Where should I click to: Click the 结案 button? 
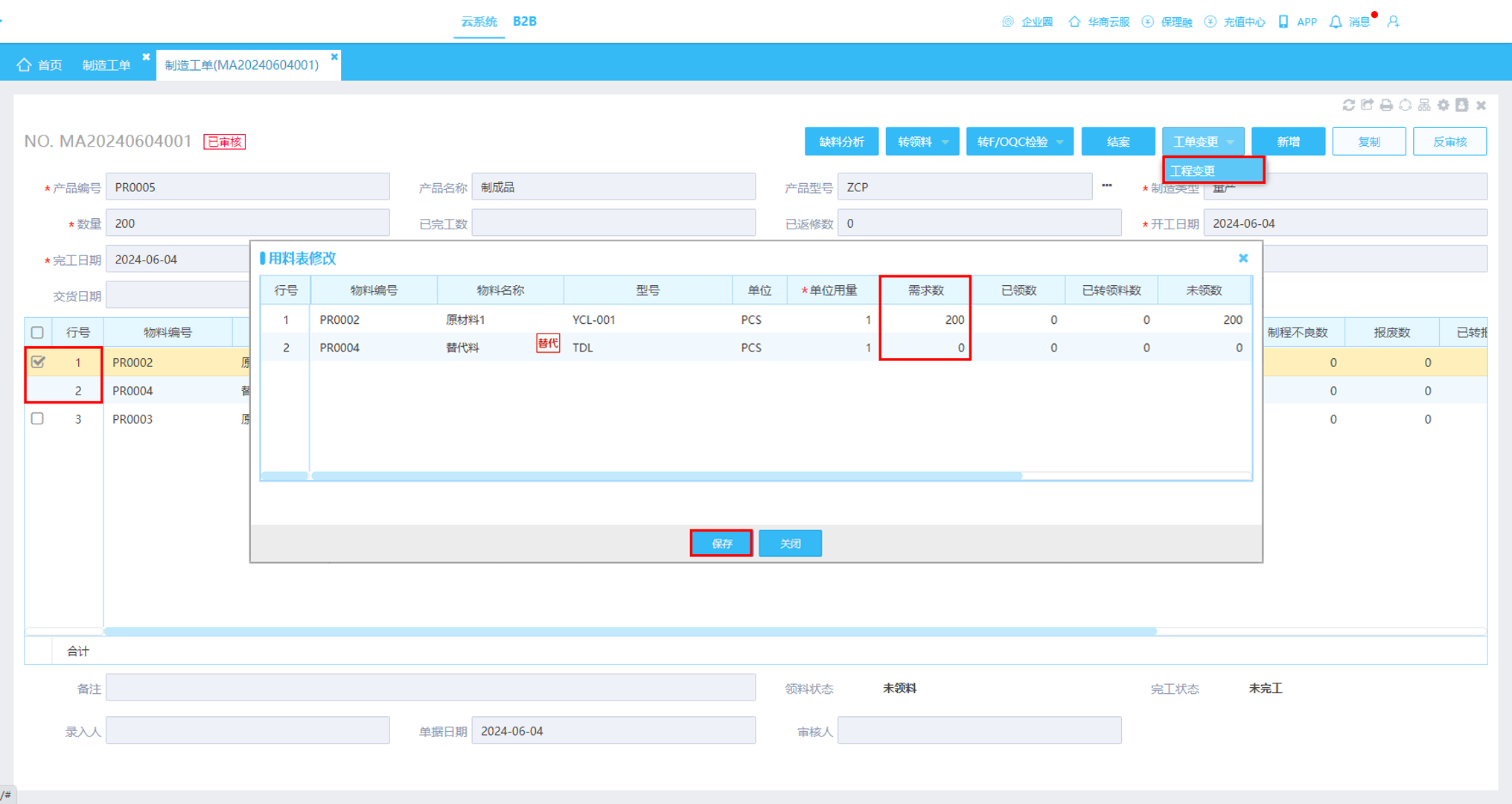click(1117, 141)
